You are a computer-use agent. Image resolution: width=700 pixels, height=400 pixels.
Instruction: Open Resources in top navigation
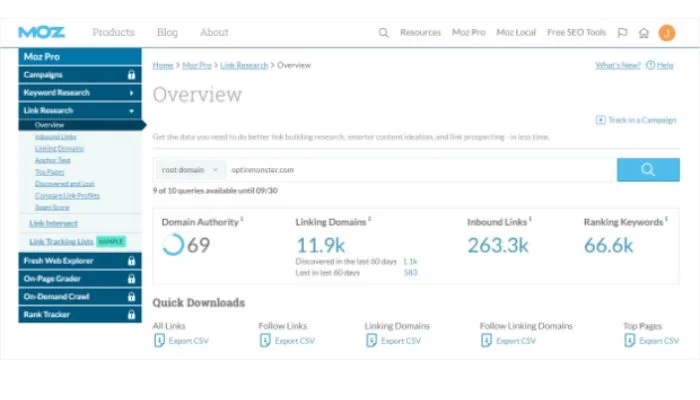pos(420,33)
